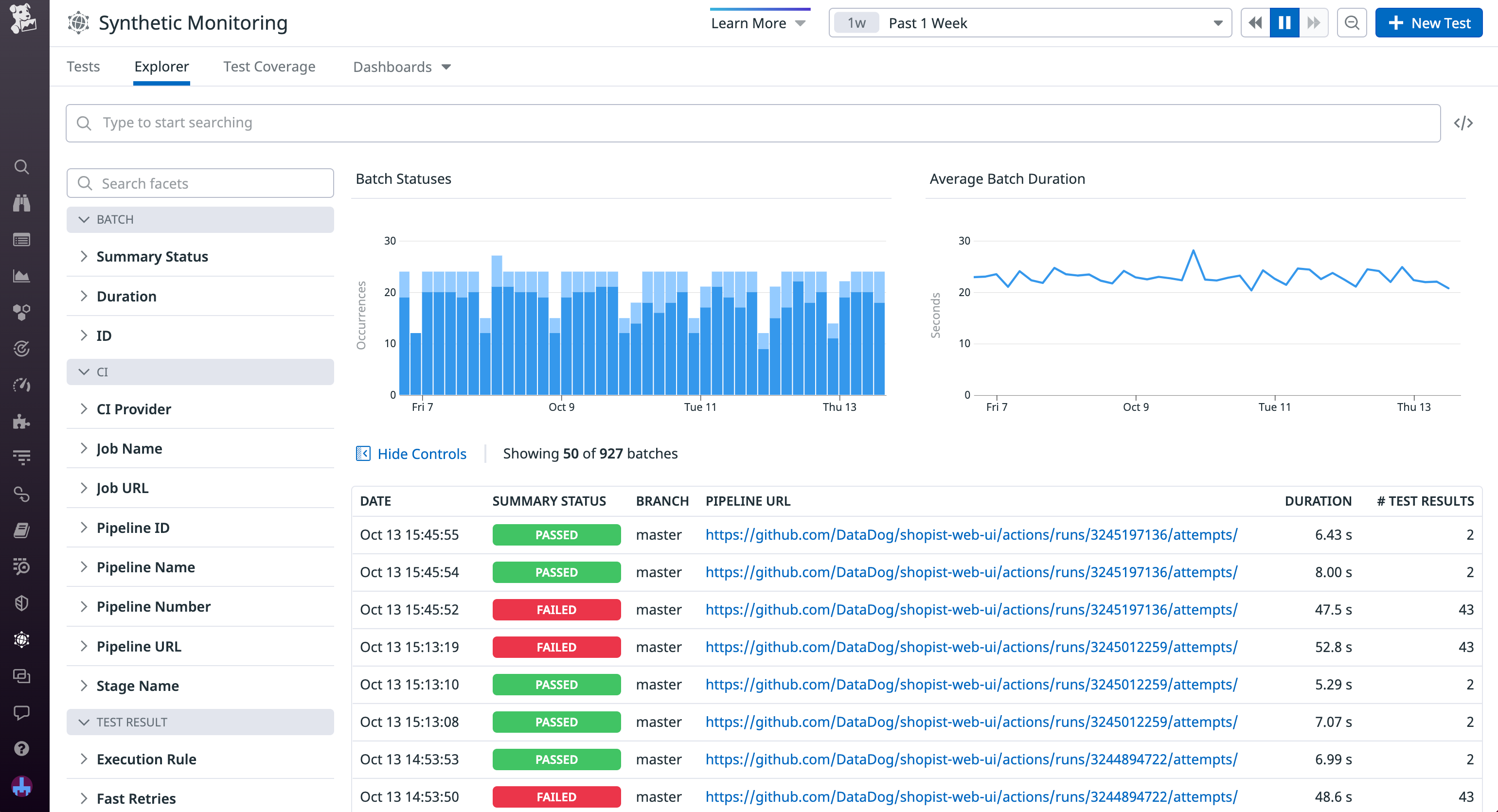Open the Security shield icon in sidebar
The height and width of the screenshot is (812, 1498).
[21, 603]
